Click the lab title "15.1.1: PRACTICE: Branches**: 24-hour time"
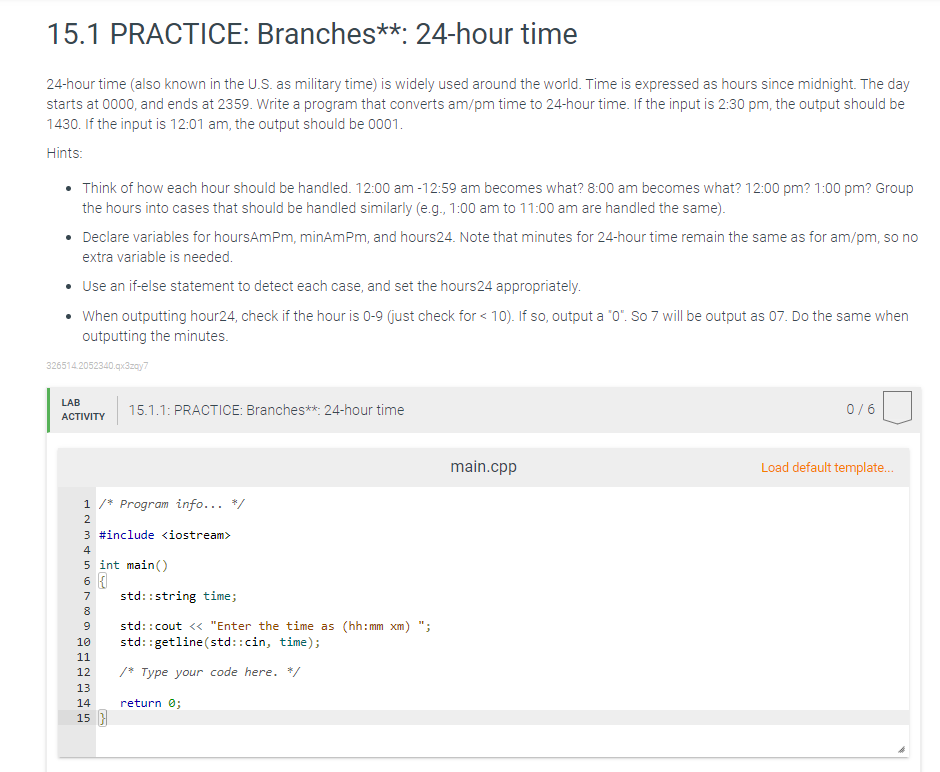The image size is (940, 772). pyautogui.click(x=266, y=409)
